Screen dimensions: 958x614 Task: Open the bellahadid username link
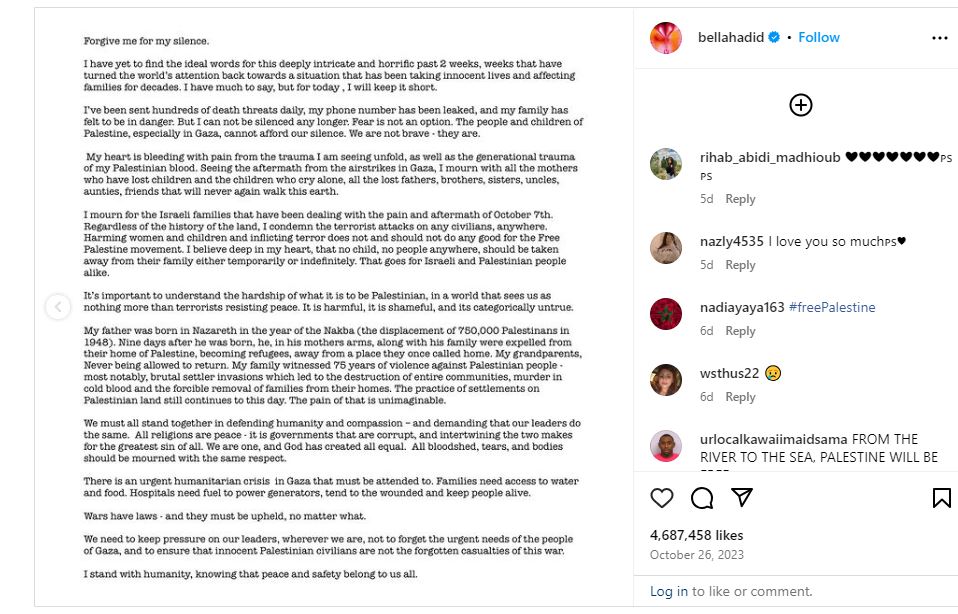click(732, 37)
